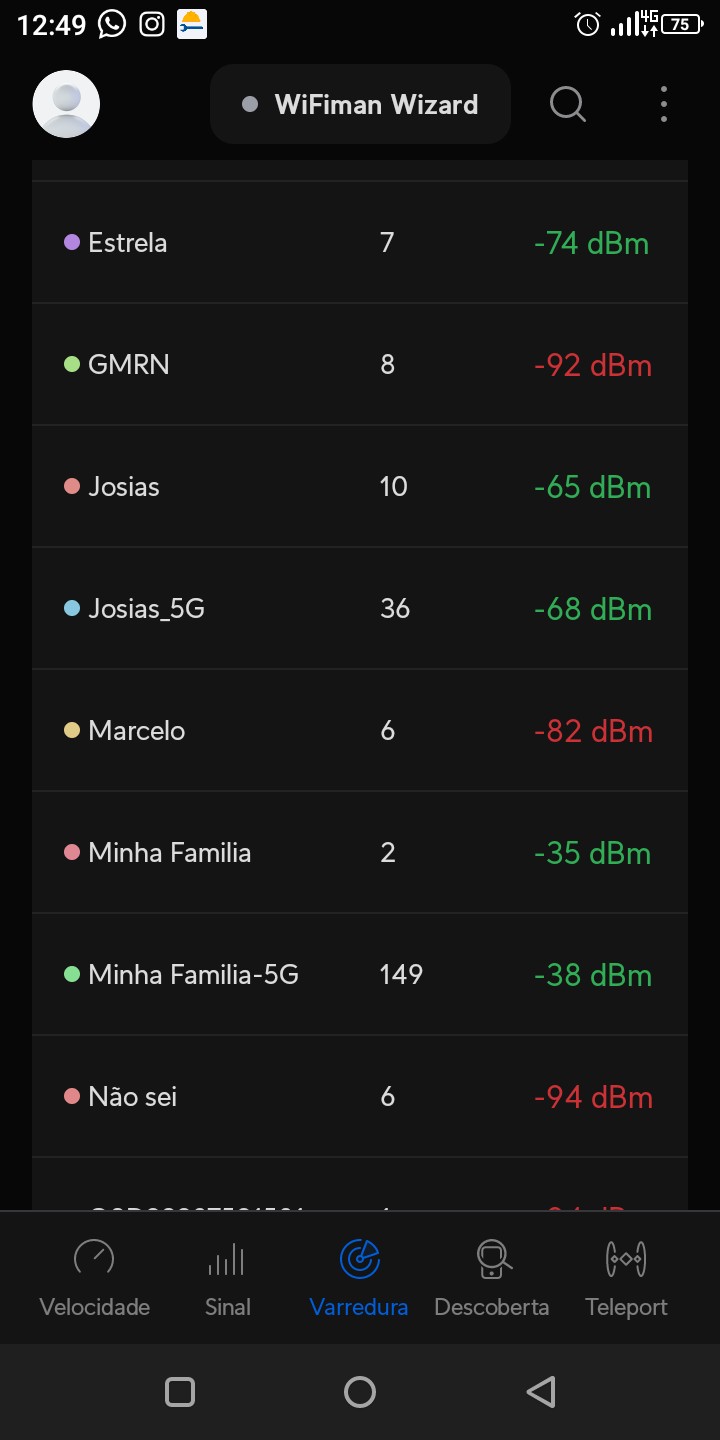
Task: Switch to the Descoberta tab label
Action: coord(492,1307)
